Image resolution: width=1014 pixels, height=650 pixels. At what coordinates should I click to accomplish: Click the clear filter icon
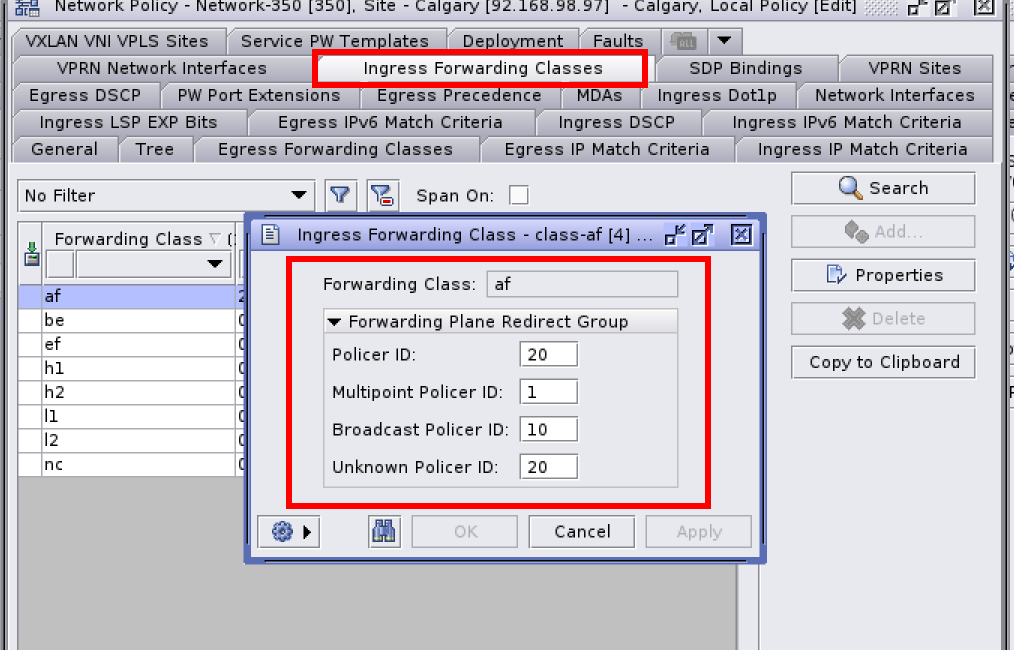click(x=382, y=195)
